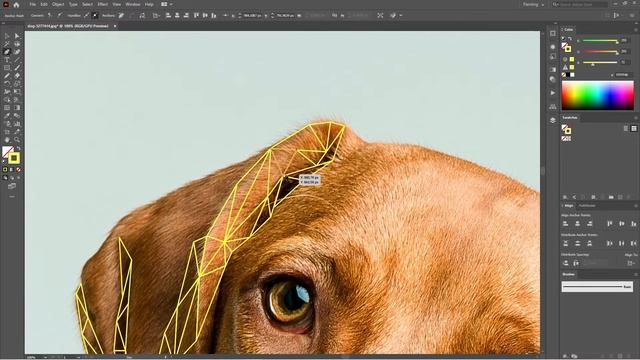Viewport: 640px width, 360px height.
Task: Click Cut Path at selected anchors
Action: pos(142,16)
